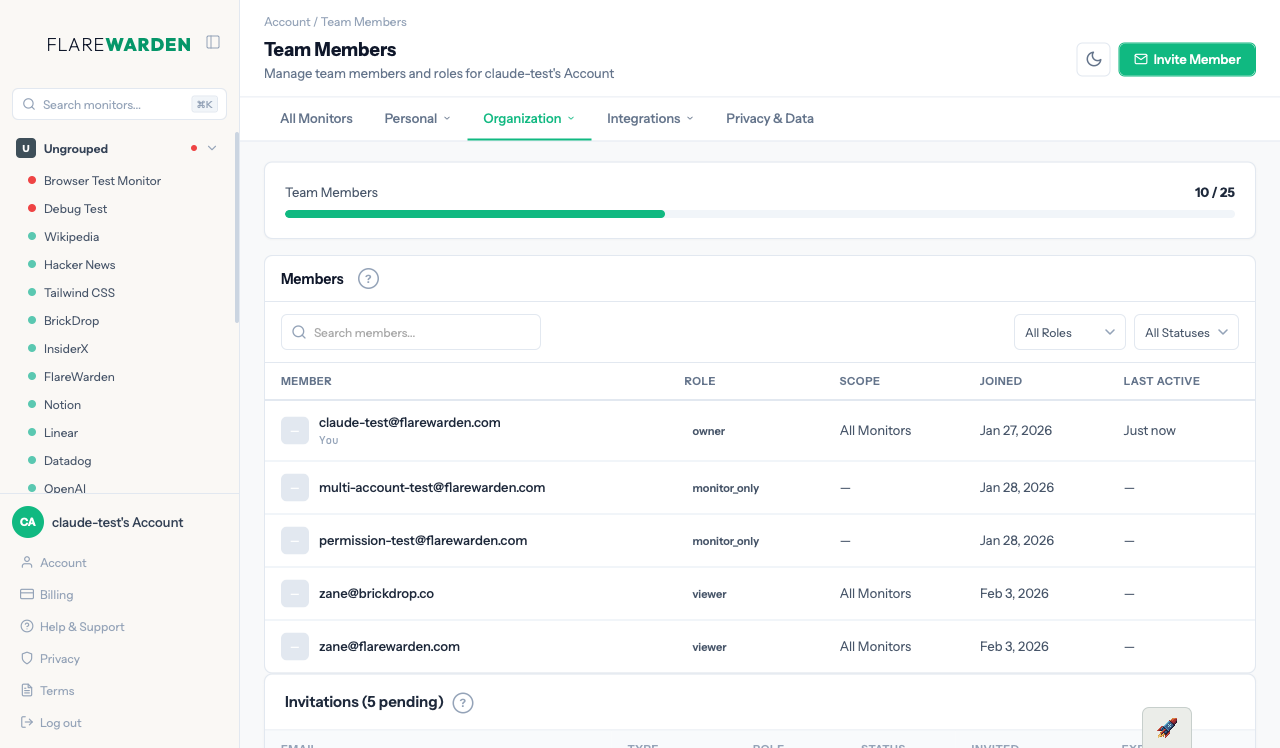Collapse the sidebar panel icon
This screenshot has height=748, width=1280.
click(213, 42)
